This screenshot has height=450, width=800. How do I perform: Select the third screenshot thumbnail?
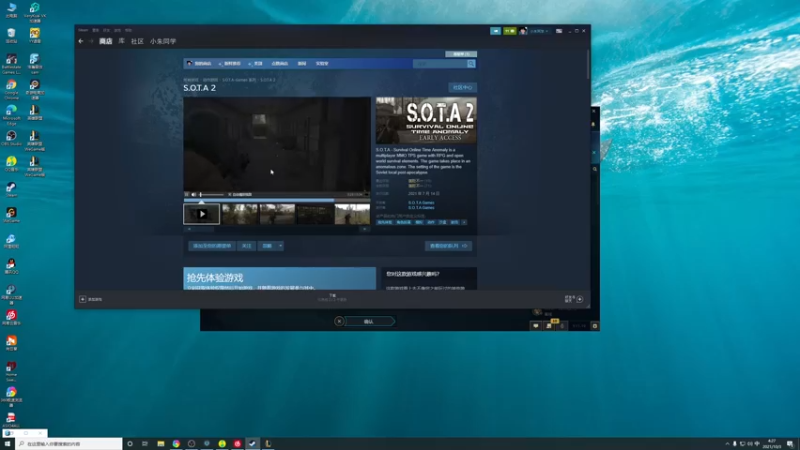click(x=277, y=214)
